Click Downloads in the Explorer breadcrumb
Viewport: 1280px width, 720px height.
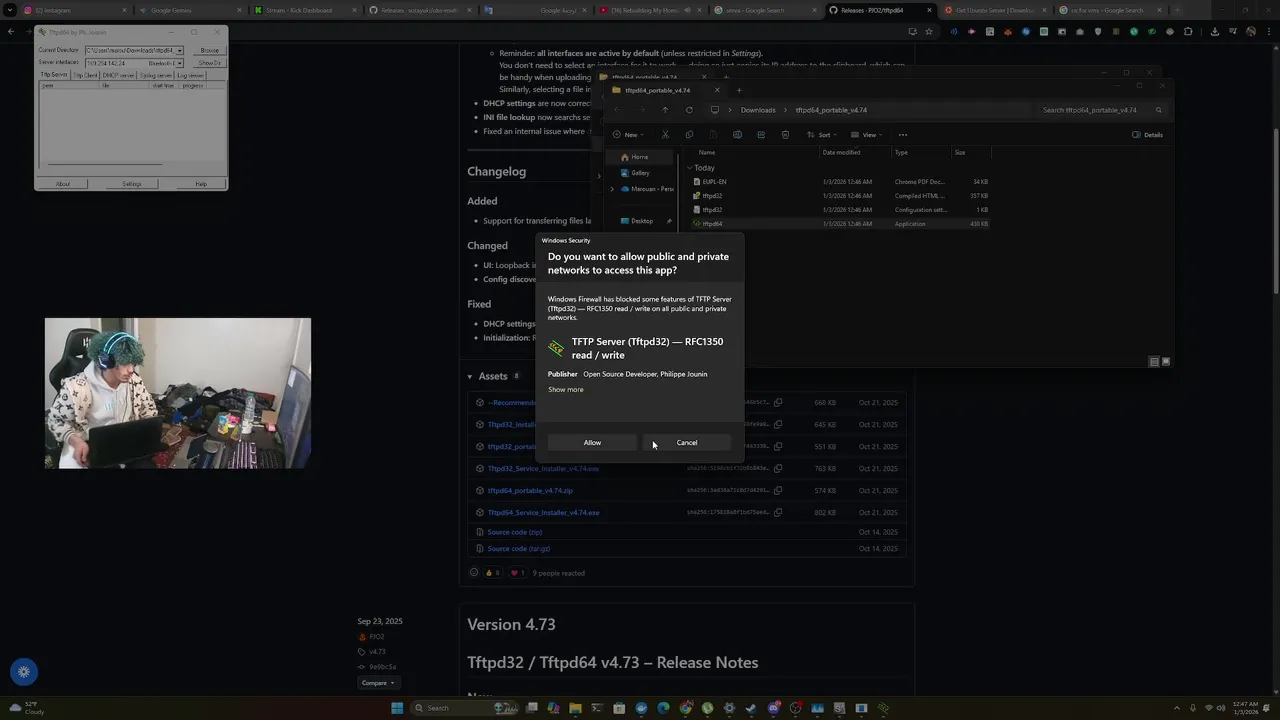tap(758, 110)
